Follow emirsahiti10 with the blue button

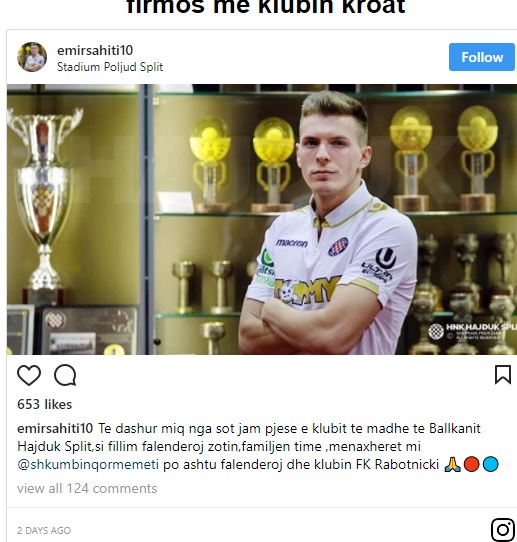point(482,57)
